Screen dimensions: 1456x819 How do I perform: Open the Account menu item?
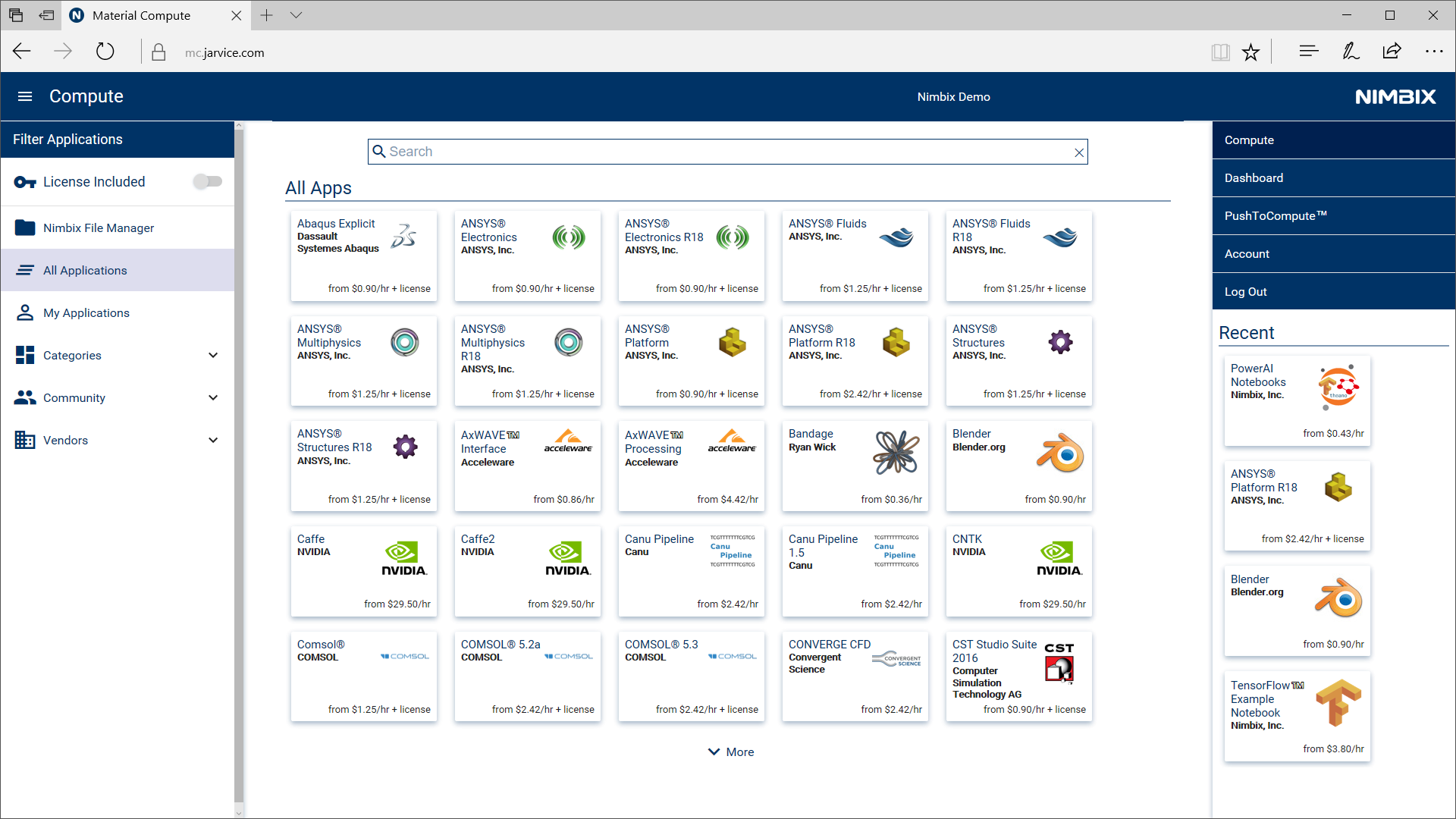tap(1333, 254)
